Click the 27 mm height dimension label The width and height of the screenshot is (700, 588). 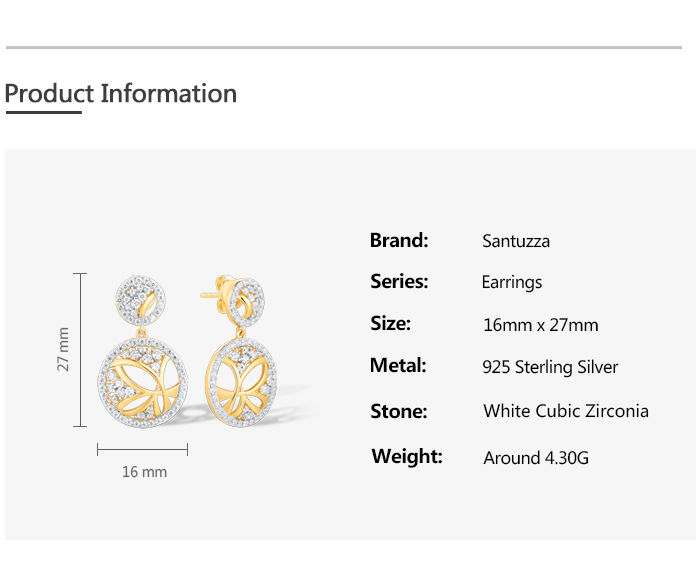63,349
